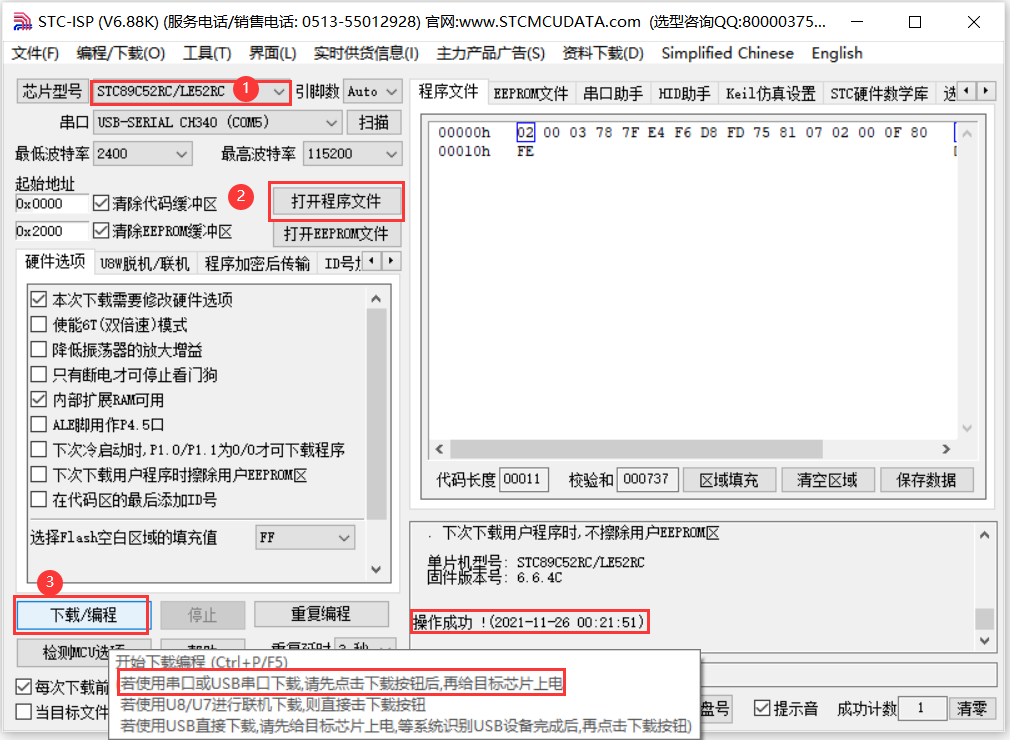Uncheck 清除EEPROM缓冲区 option
Screen dimensions: 1010x740
(x=102, y=231)
